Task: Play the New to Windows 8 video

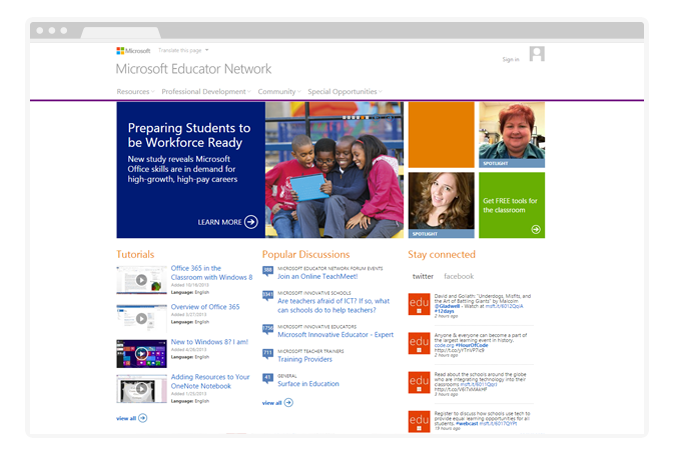Action: point(141,354)
